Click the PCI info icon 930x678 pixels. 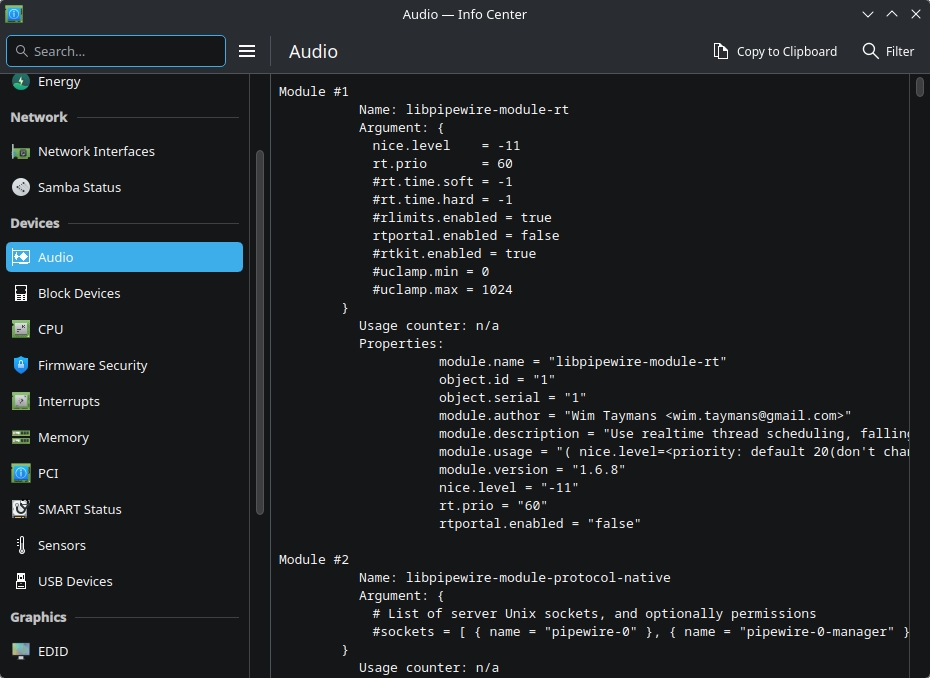point(21,473)
